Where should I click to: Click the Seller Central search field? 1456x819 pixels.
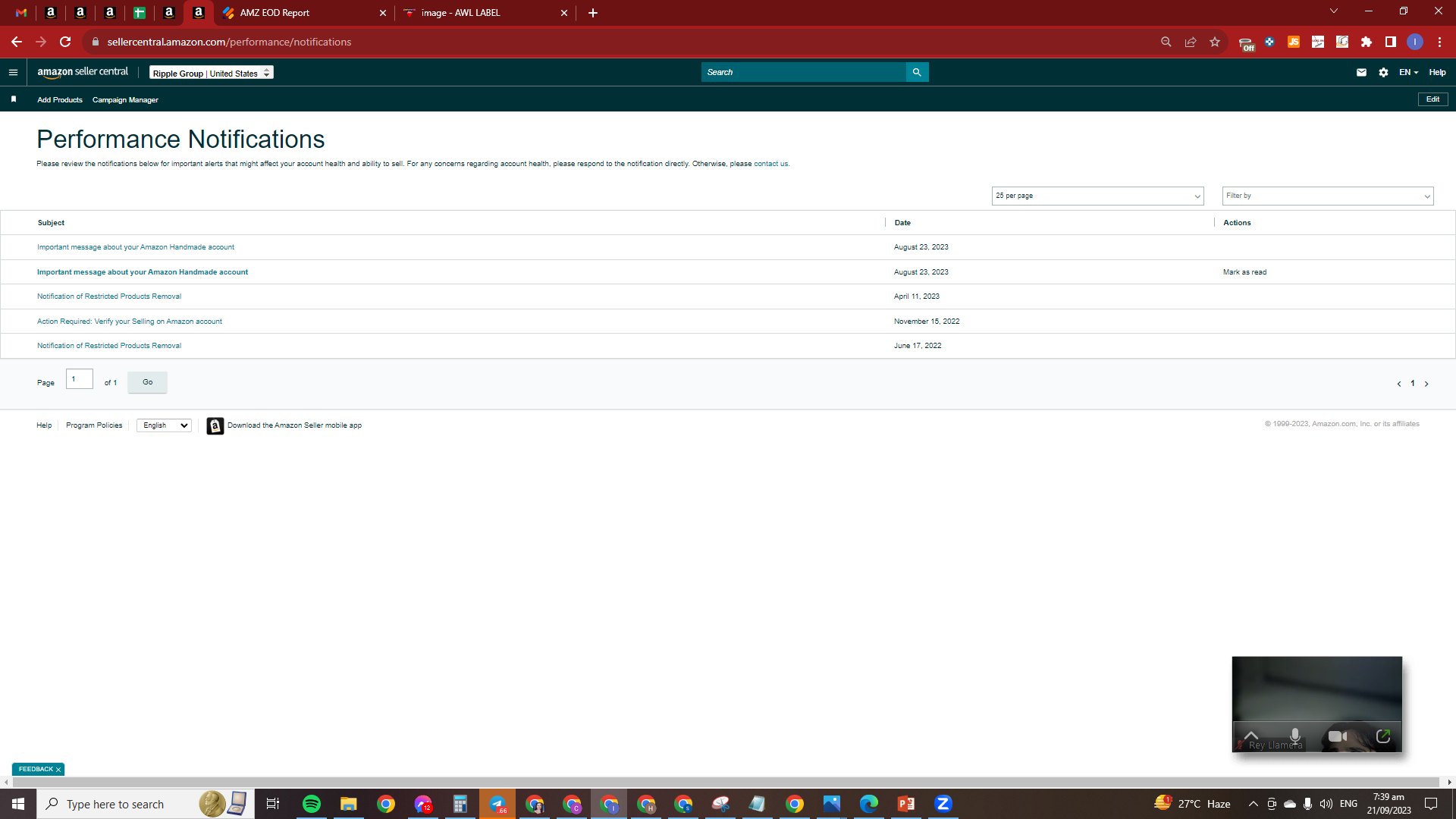coord(804,72)
